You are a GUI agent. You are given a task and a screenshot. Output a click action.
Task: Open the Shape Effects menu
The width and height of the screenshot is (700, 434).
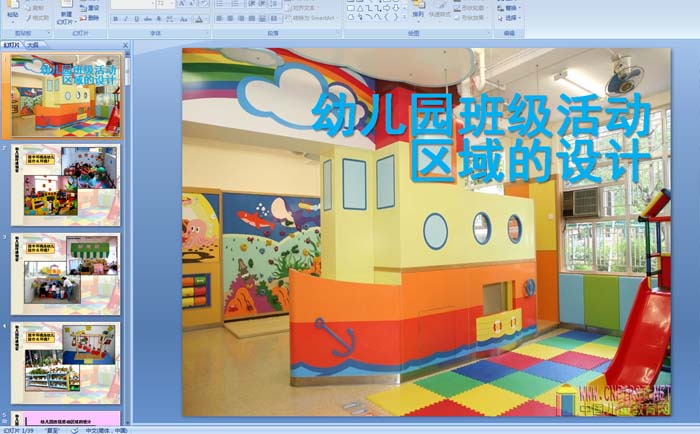471,18
